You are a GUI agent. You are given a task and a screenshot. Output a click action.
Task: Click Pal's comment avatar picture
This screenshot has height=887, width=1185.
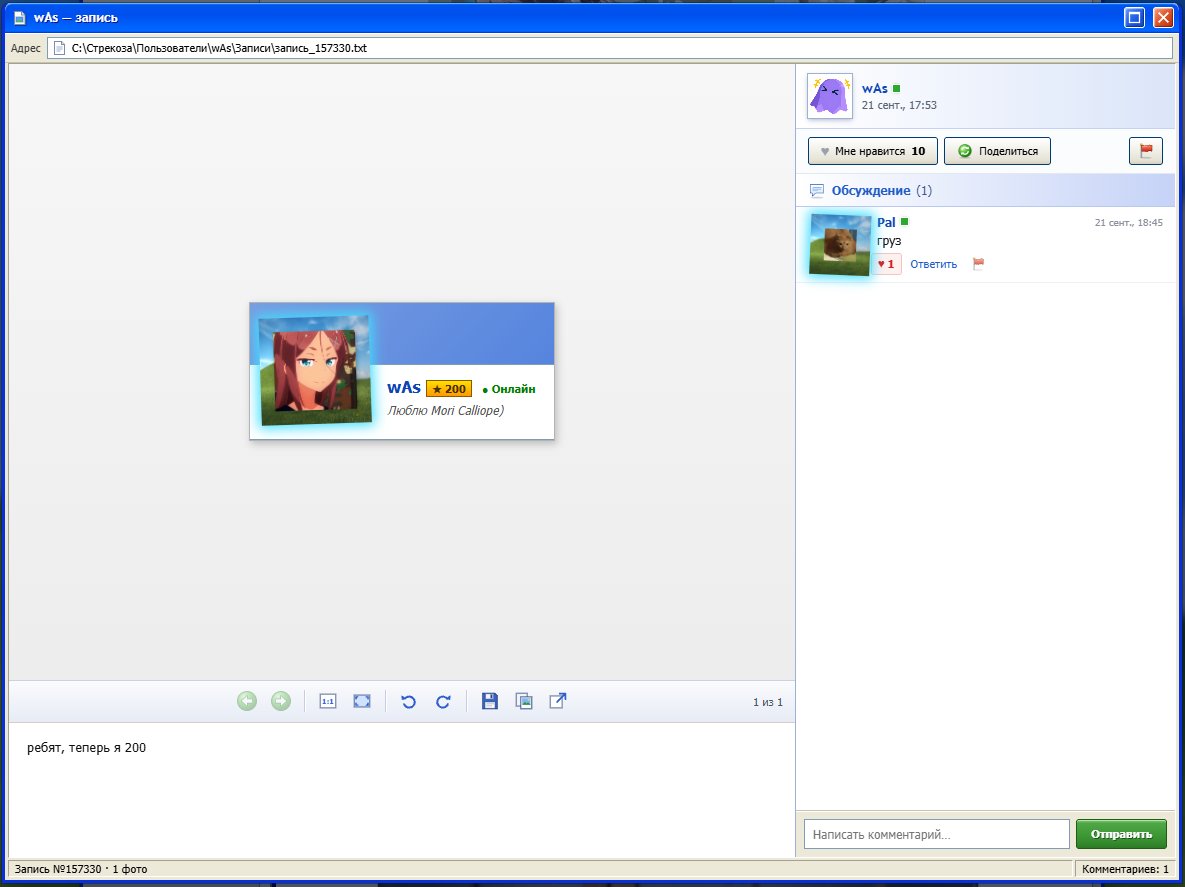coord(840,245)
